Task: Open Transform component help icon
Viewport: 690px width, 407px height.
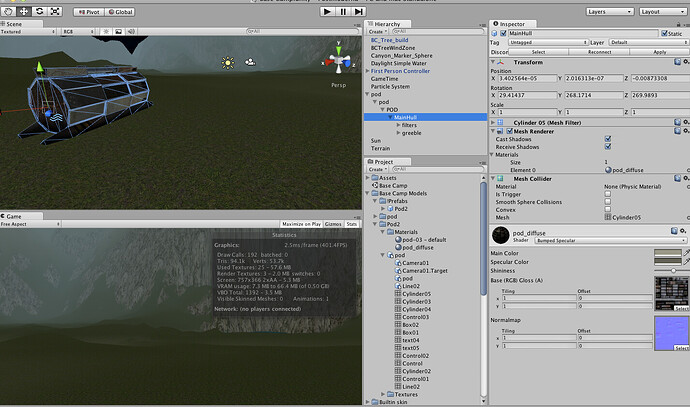Action: coord(677,62)
